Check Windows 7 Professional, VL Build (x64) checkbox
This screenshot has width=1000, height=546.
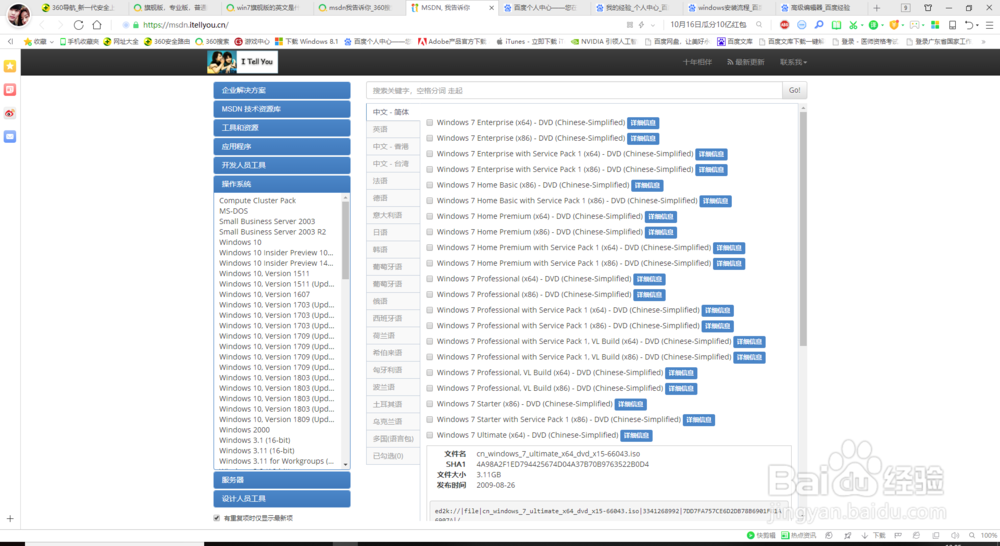click(430, 373)
